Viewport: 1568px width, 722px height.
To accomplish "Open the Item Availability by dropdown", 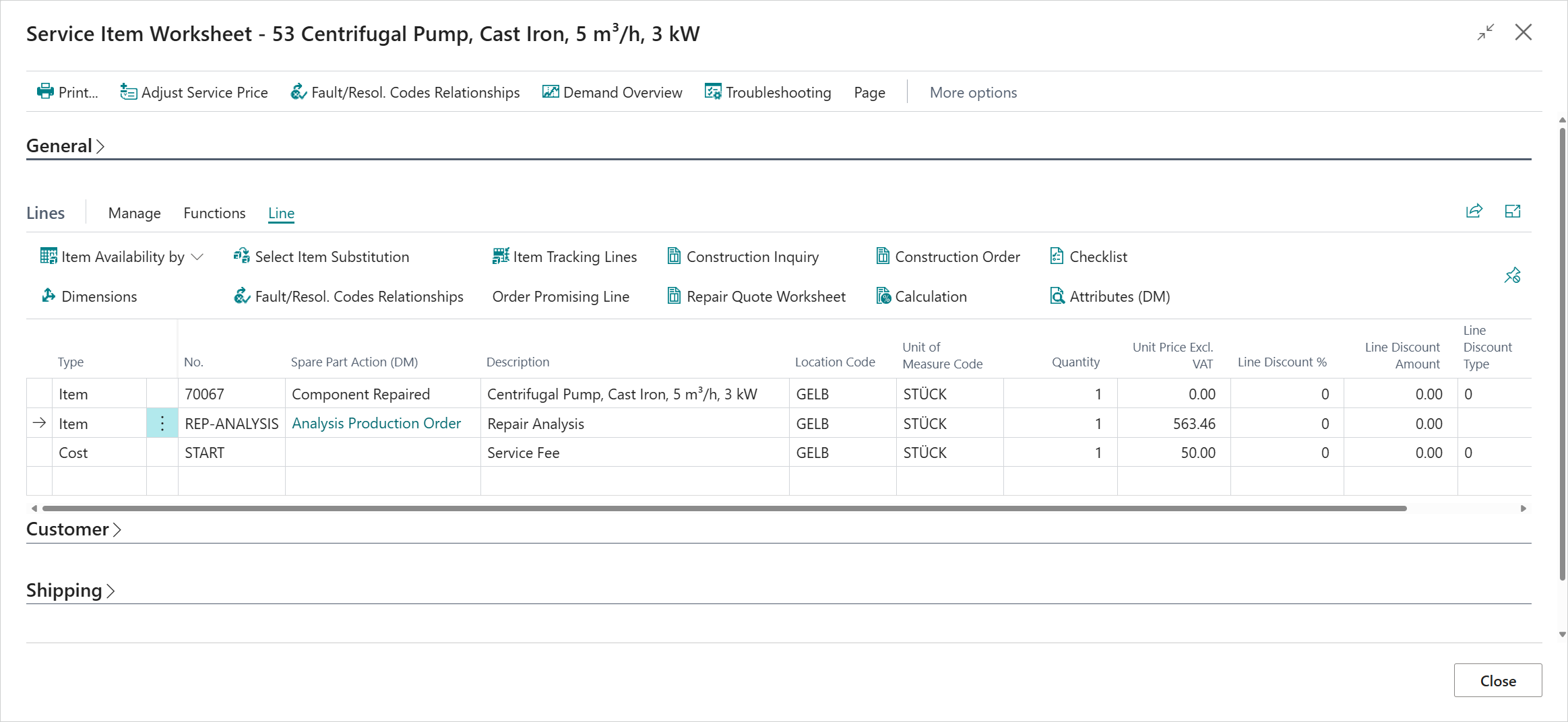I will pos(121,257).
